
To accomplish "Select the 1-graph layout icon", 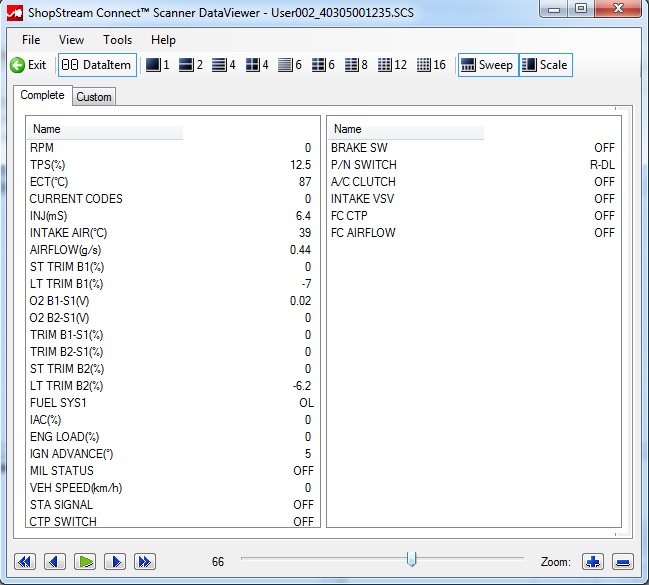I will tap(158, 65).
